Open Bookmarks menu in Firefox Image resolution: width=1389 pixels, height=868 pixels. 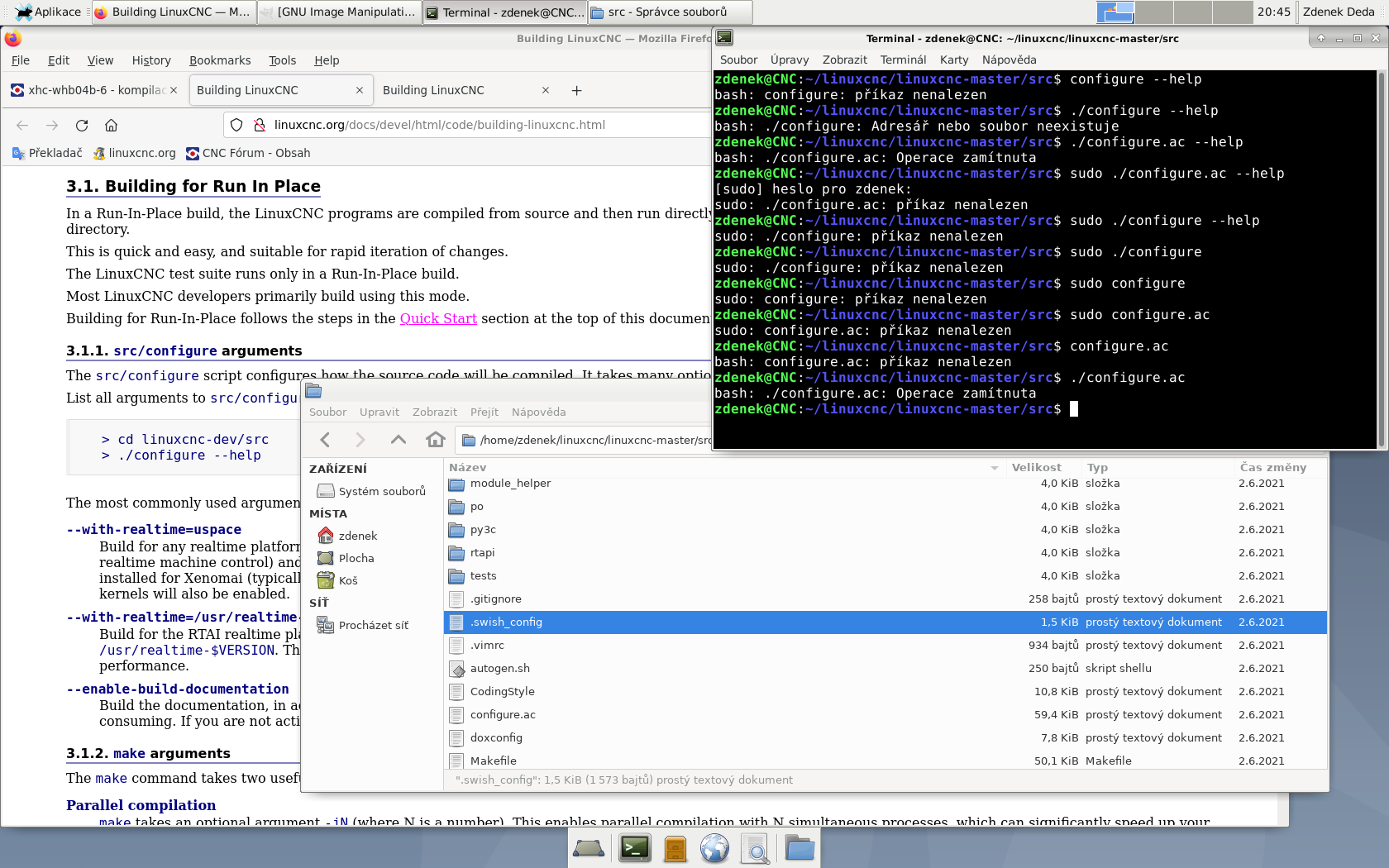pyautogui.click(x=219, y=60)
